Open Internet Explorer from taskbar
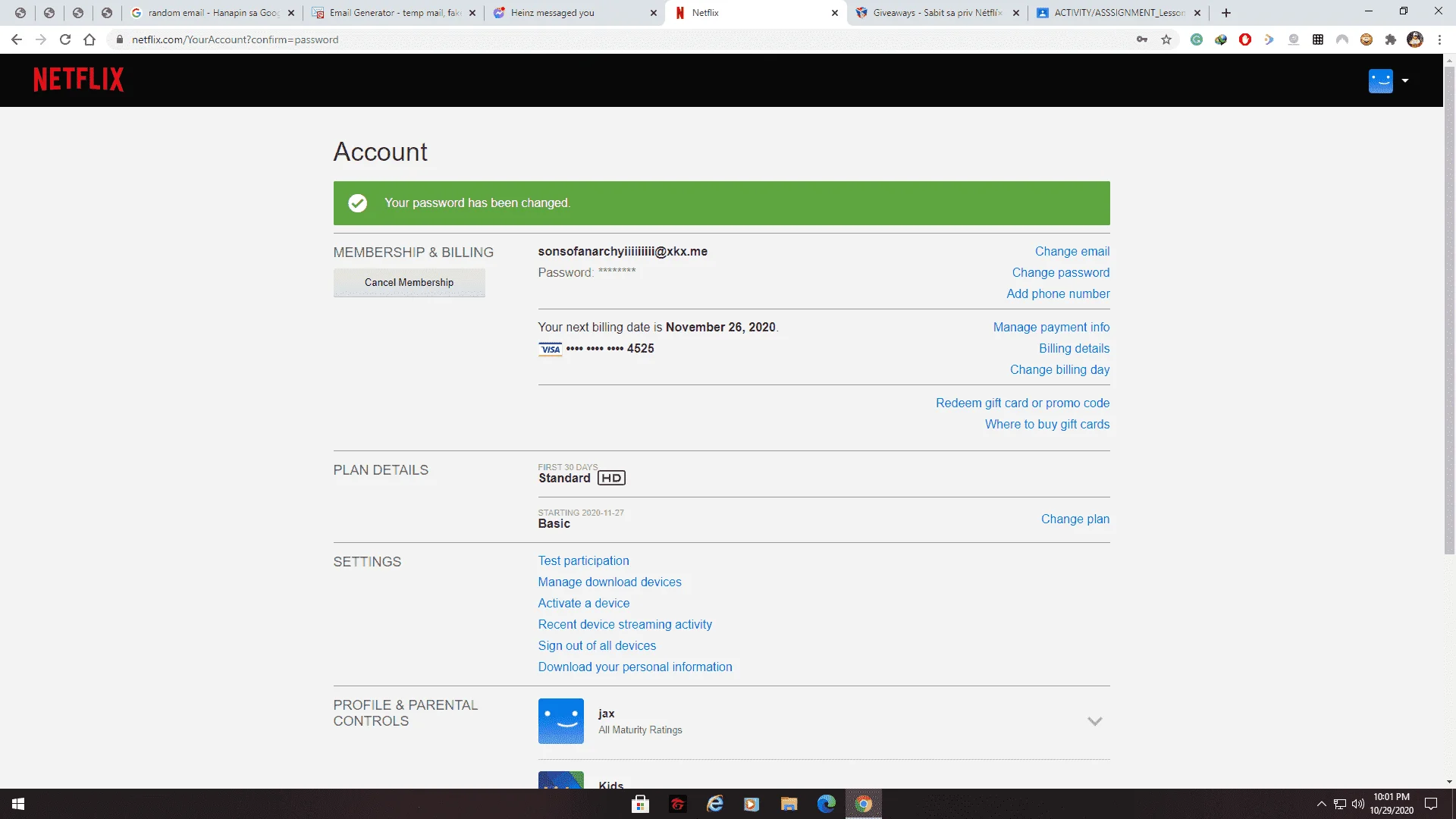The width and height of the screenshot is (1456, 819). 714,804
